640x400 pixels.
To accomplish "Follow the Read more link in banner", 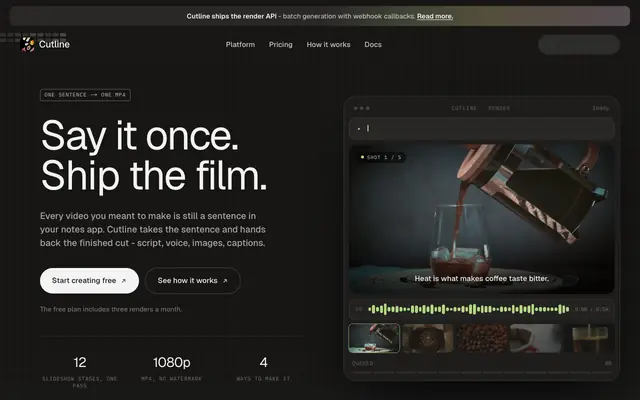I will (435, 16).
